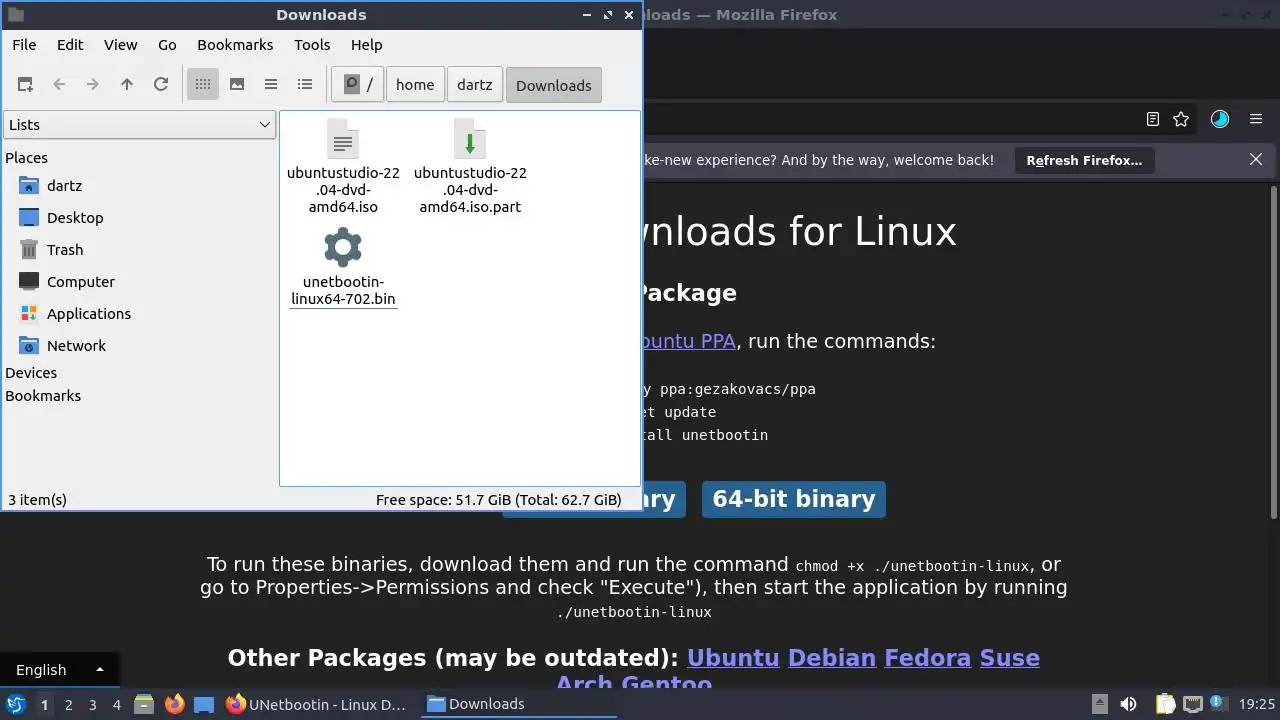Switch to UNetbootin Firefox taskbar window
The image size is (1280, 720).
(x=317, y=704)
